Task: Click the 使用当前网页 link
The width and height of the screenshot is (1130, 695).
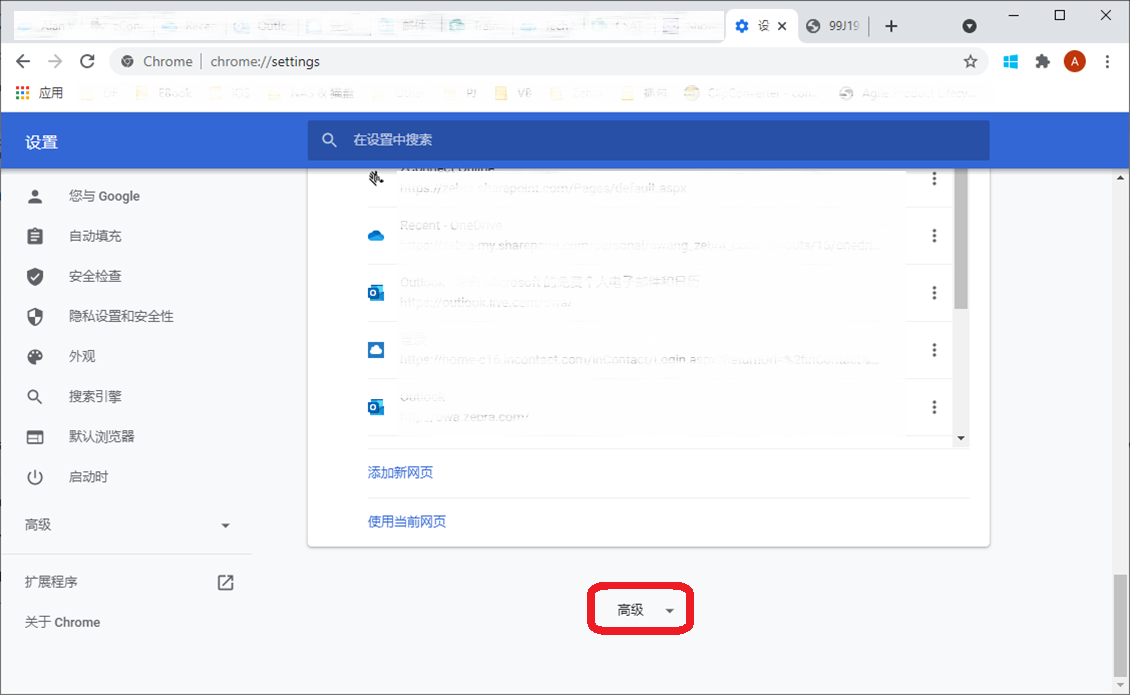Action: (406, 521)
